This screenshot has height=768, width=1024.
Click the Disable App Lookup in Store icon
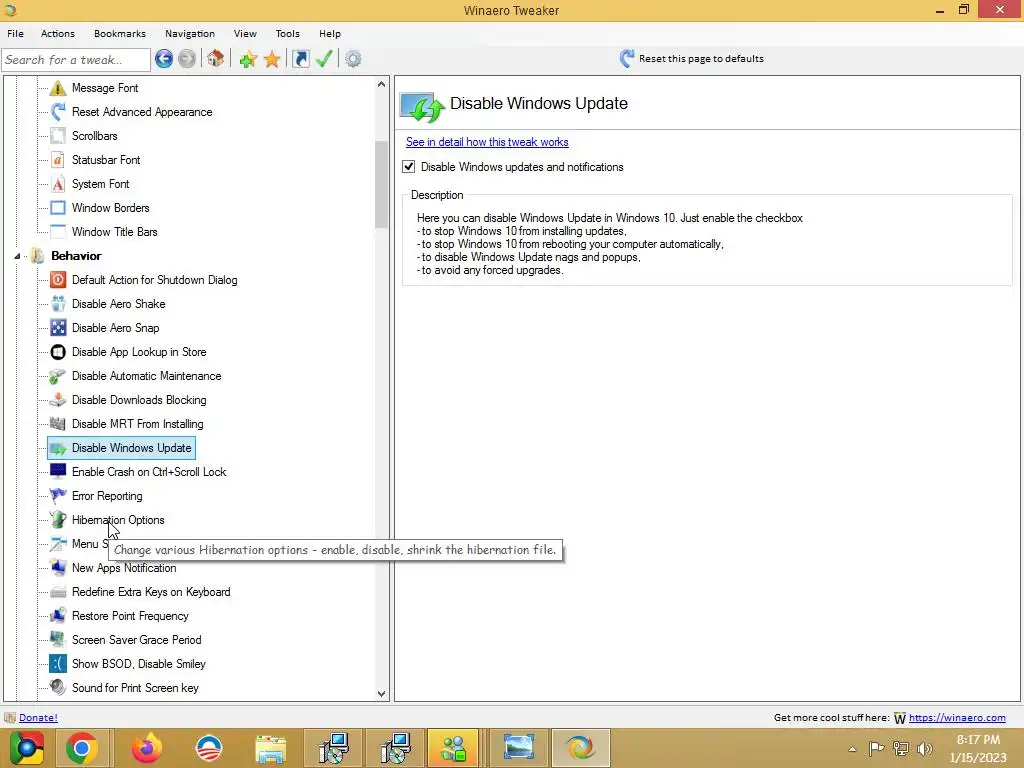tap(57, 352)
